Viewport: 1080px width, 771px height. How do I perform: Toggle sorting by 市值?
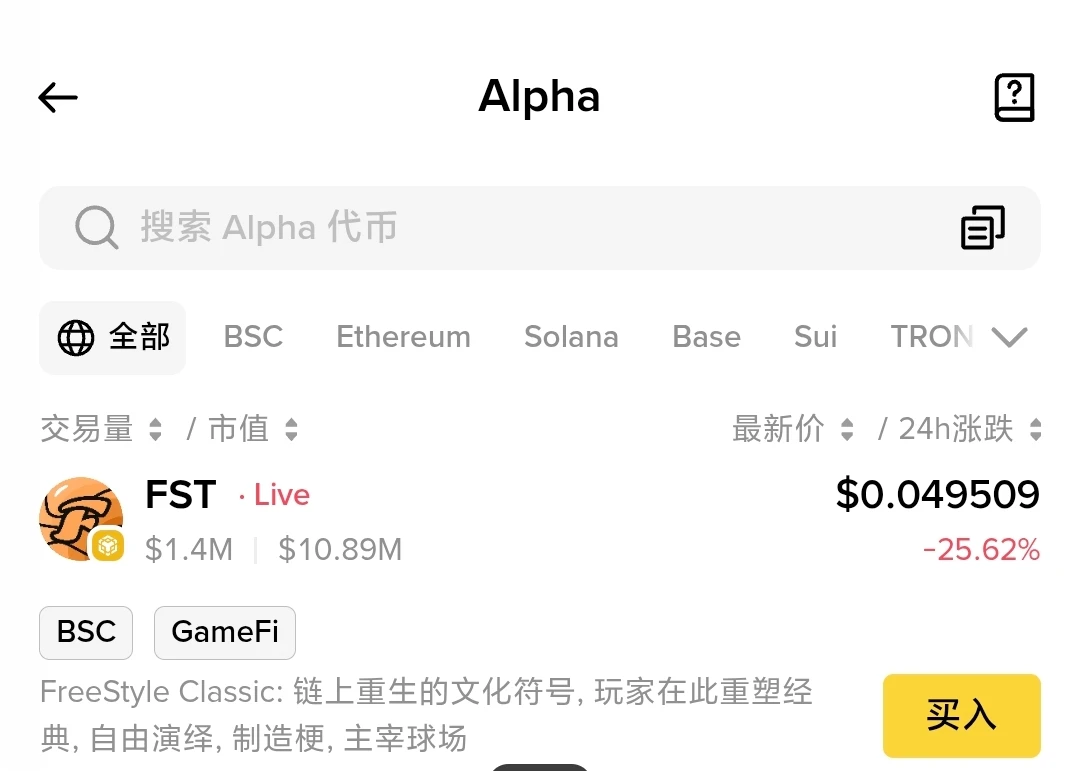(x=289, y=428)
